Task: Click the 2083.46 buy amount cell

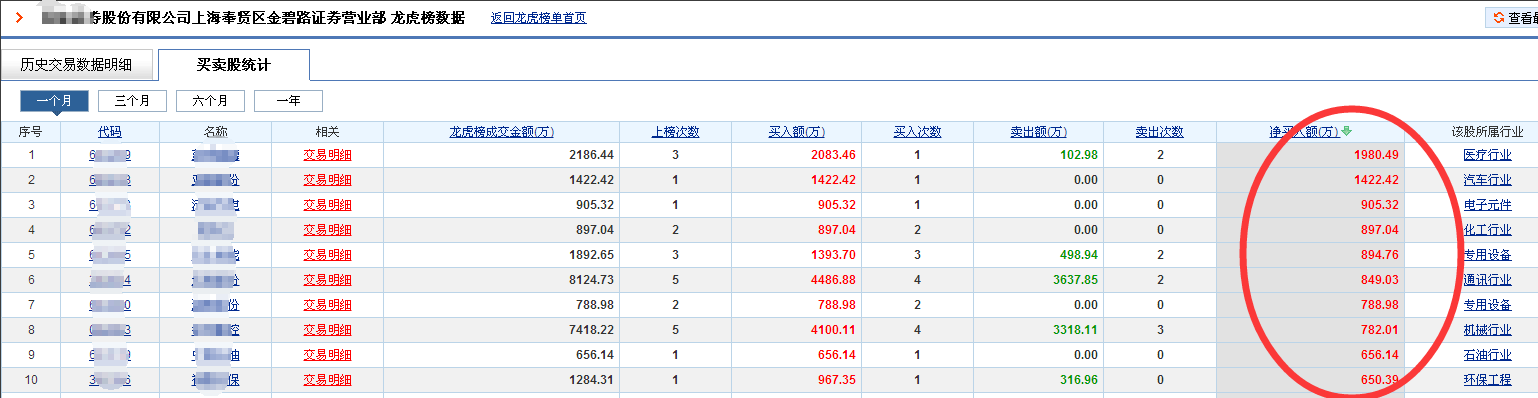Action: click(x=832, y=155)
